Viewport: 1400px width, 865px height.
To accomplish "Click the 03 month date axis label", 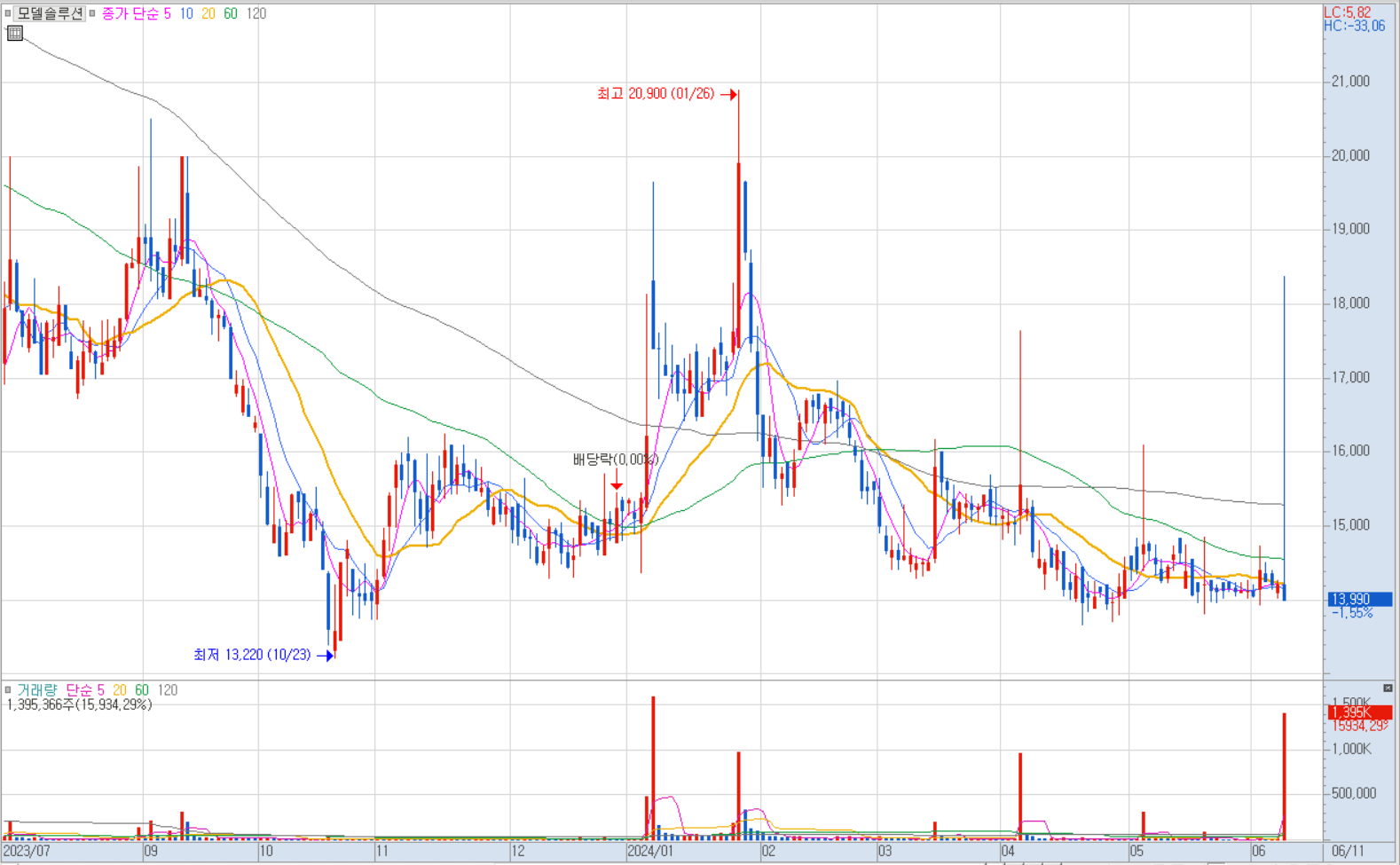I will point(885,852).
